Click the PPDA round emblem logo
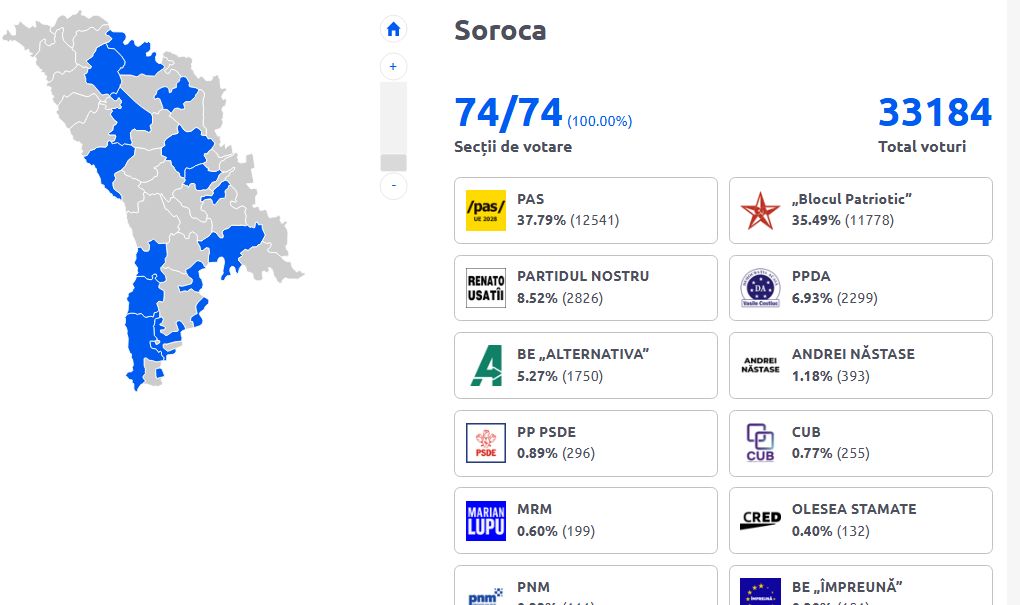Image resolution: width=1020 pixels, height=605 pixels. (760, 288)
